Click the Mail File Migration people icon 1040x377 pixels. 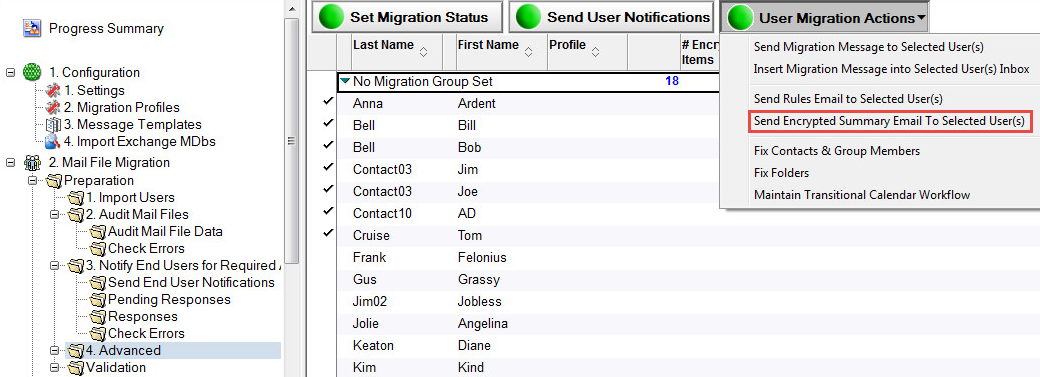point(32,163)
